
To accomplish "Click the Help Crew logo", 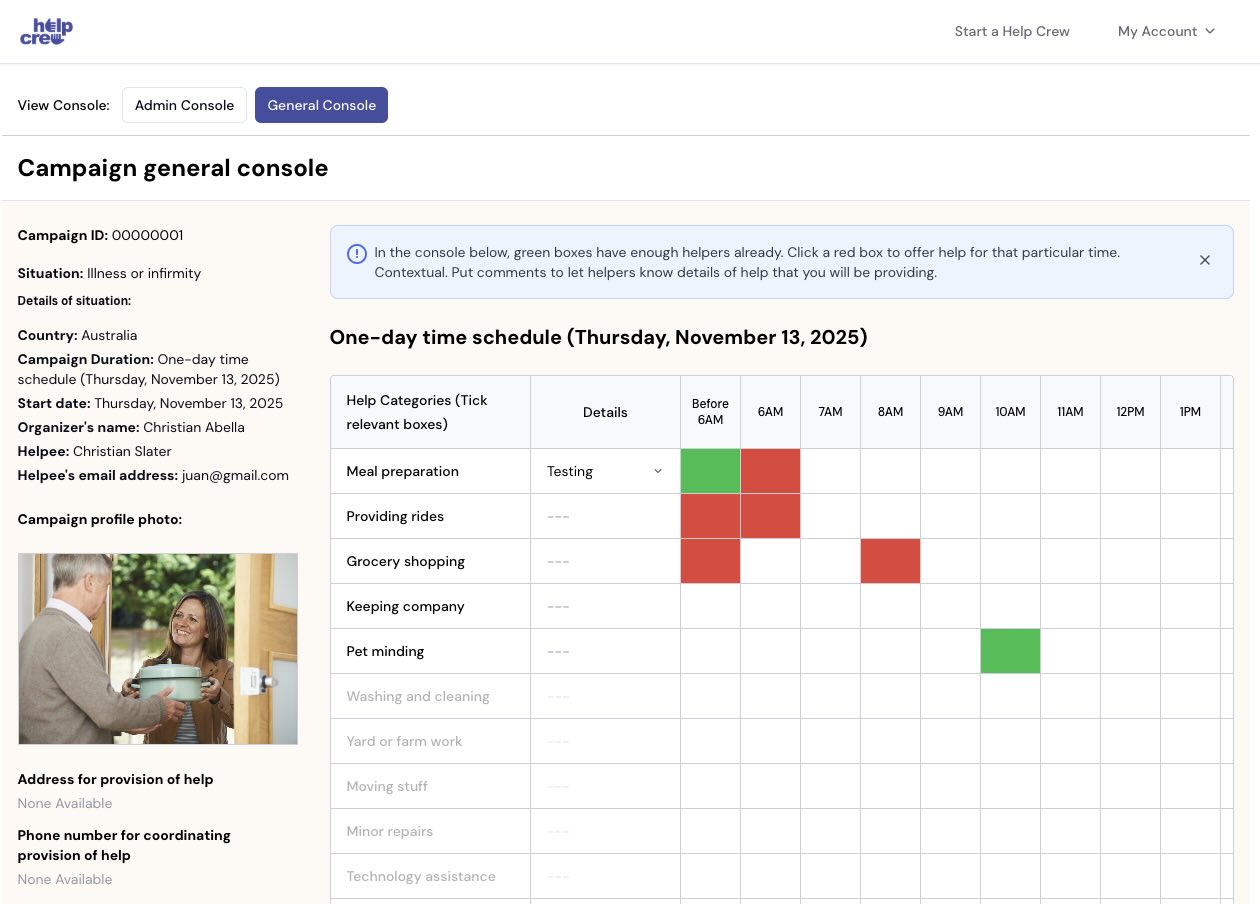I will point(46,31).
